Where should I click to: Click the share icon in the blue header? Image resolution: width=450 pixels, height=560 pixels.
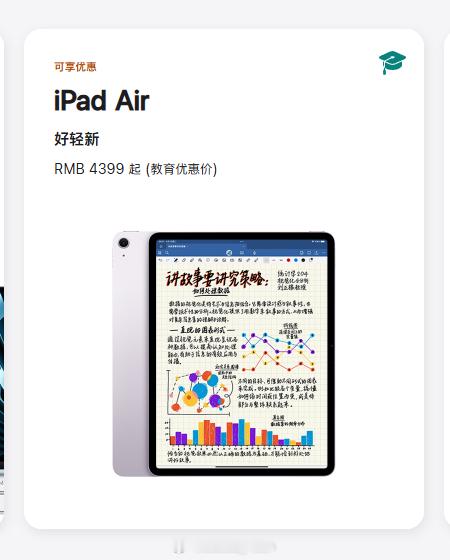pyautogui.click(x=316, y=252)
